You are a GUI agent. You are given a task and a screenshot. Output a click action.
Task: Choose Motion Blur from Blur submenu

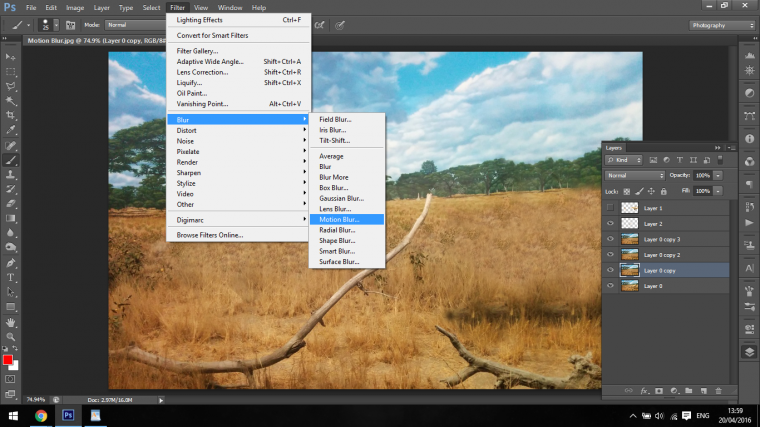point(347,220)
